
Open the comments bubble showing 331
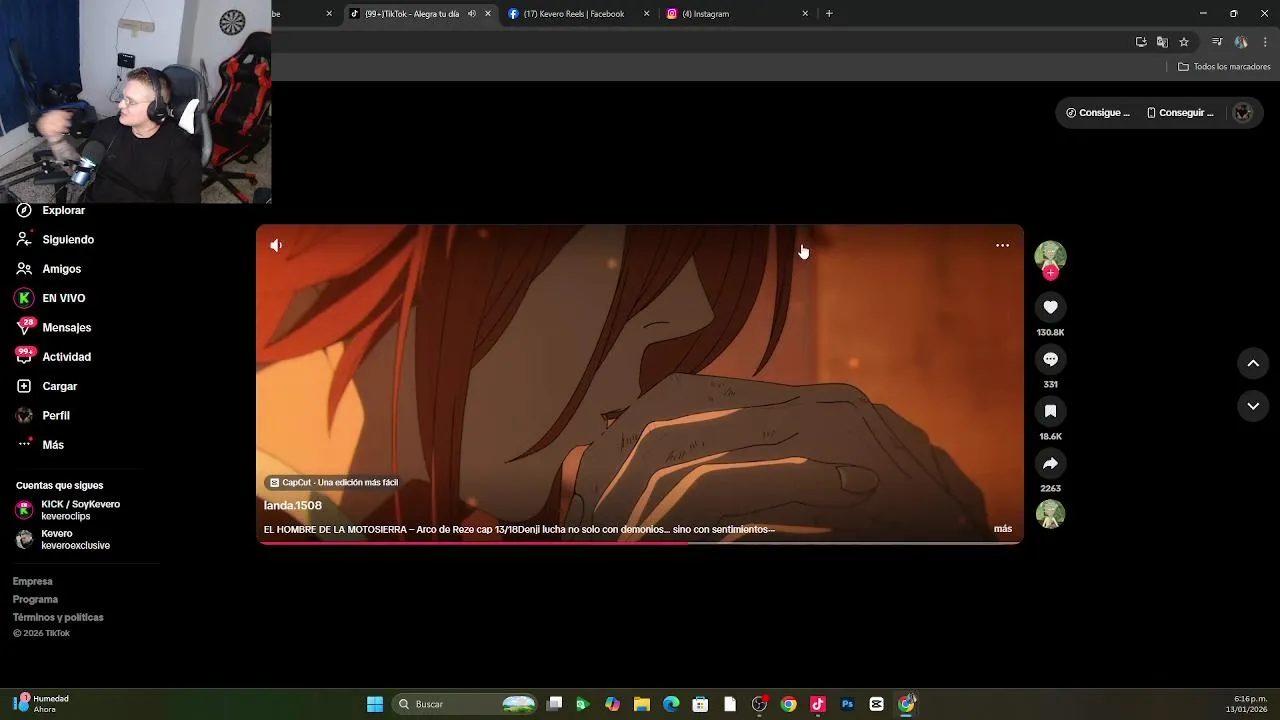point(1050,359)
